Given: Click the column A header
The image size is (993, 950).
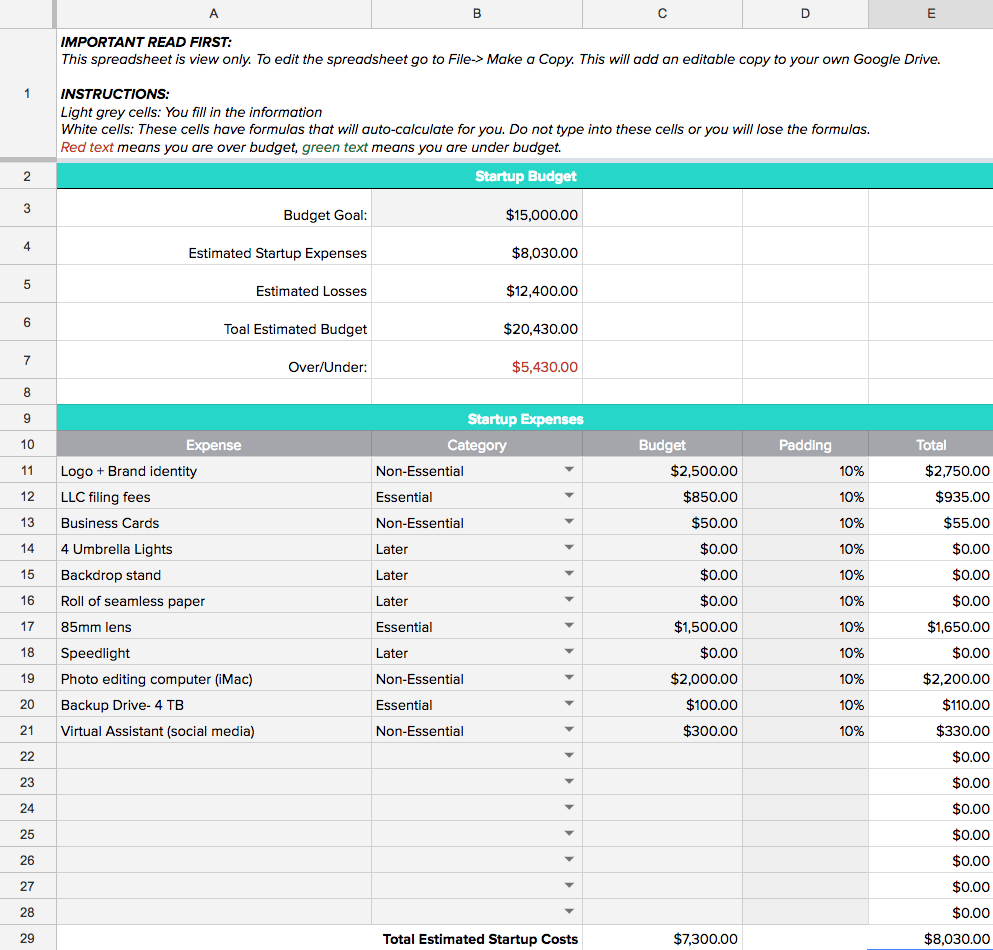Looking at the screenshot, I should [x=213, y=14].
